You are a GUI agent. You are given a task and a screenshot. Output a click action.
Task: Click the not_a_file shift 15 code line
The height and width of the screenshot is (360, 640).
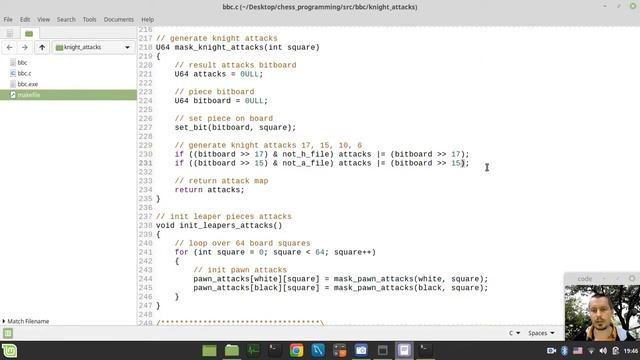pyautogui.click(x=322, y=163)
